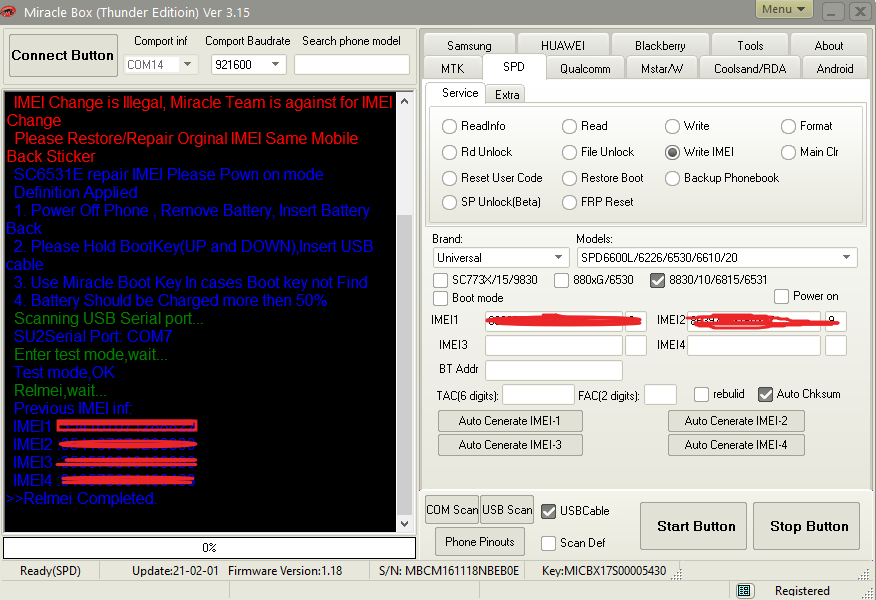
Task: Select the Service sub-tab
Action: pyautogui.click(x=460, y=93)
